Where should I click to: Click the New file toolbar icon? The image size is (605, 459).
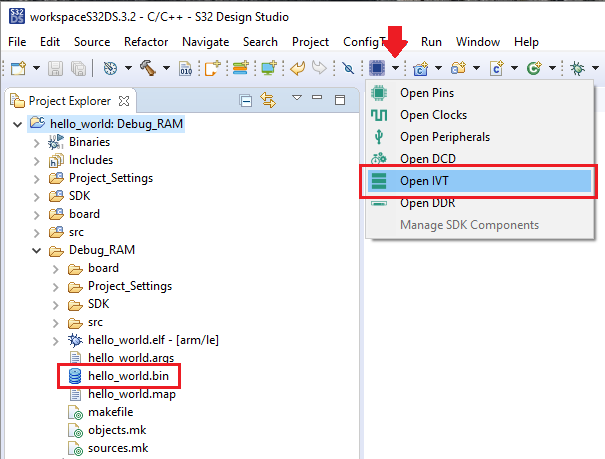pyautogui.click(x=18, y=68)
